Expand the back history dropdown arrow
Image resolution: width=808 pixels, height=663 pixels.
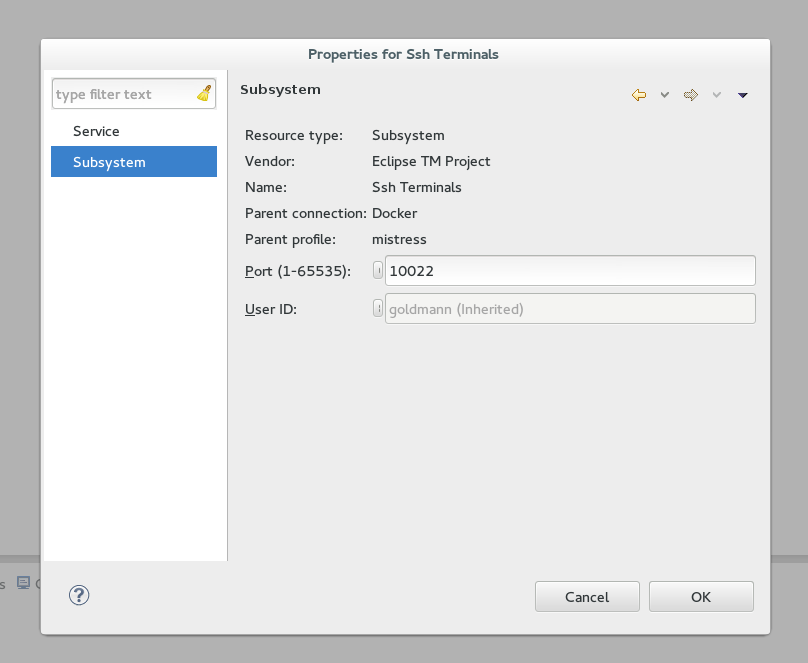(x=665, y=95)
